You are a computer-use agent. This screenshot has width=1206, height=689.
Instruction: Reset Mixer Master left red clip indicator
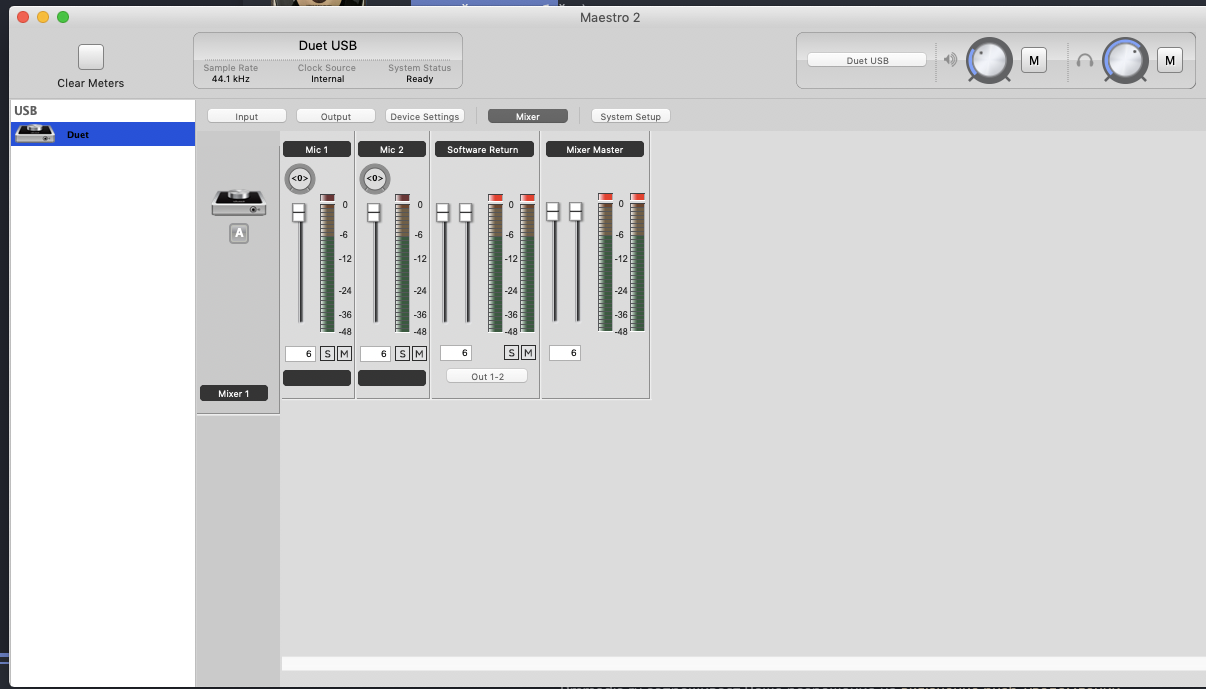pos(605,197)
